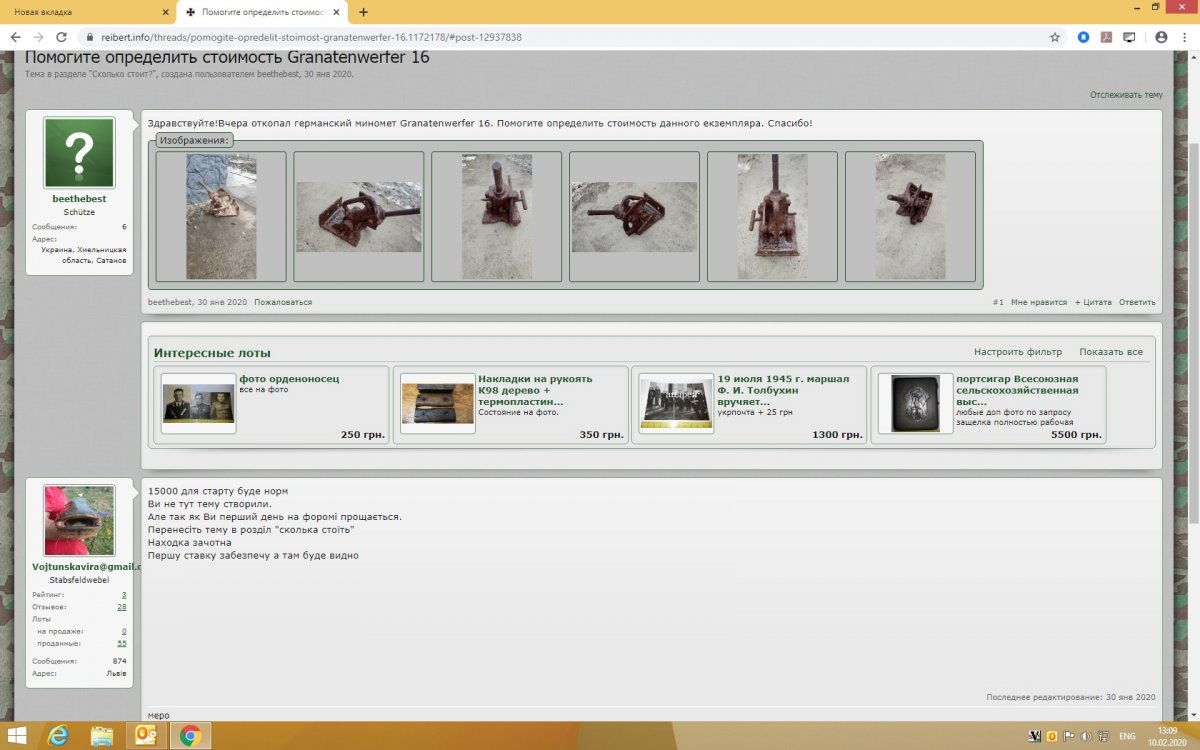Click '+ Цитата' on the first post

pyautogui.click(x=1092, y=302)
